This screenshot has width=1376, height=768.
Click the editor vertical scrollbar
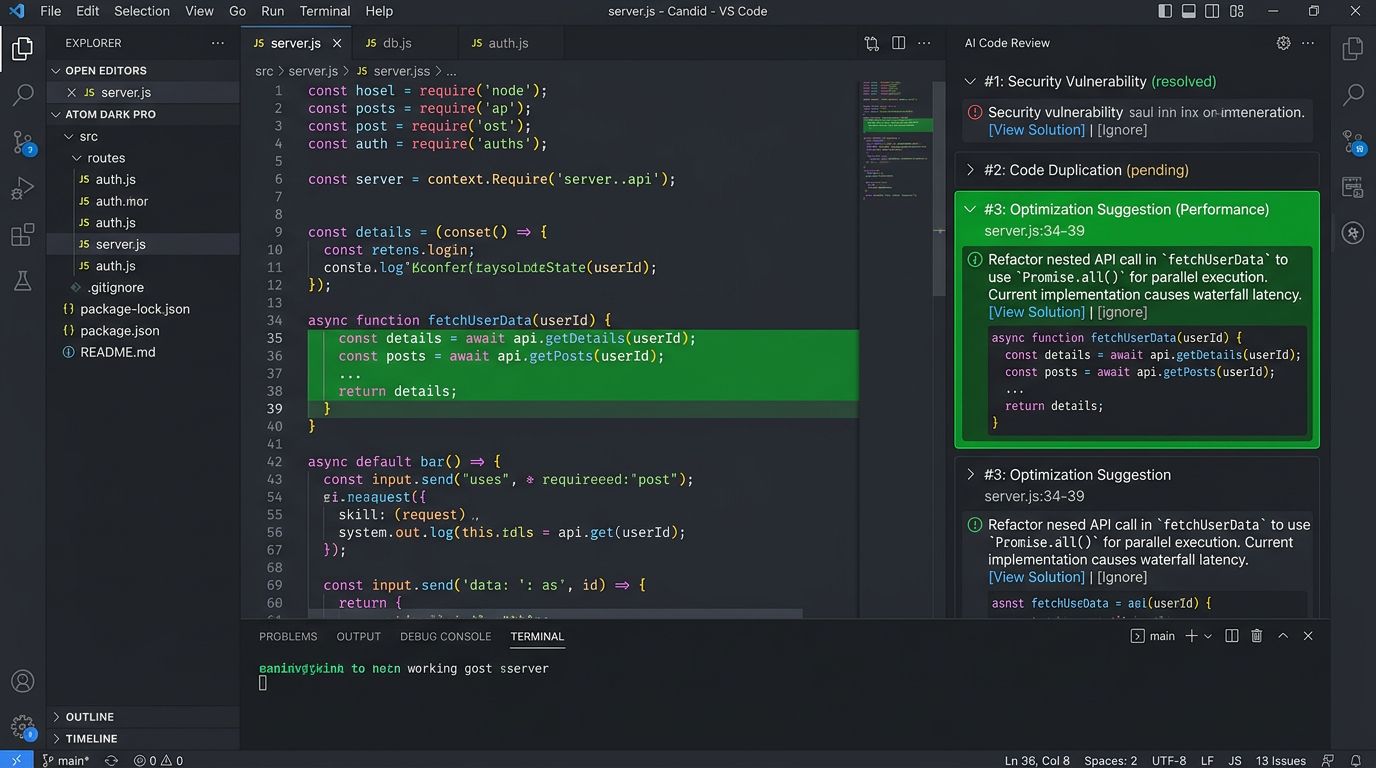coord(939,188)
